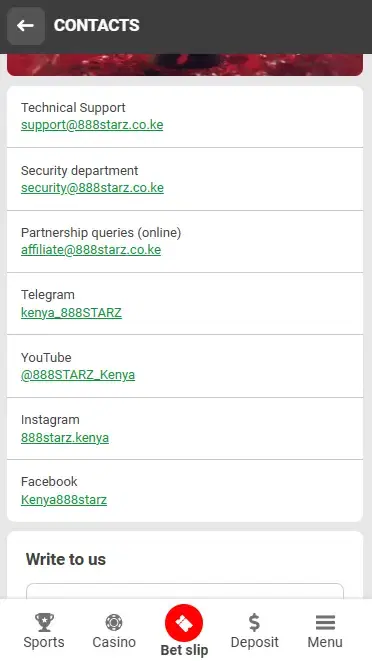The width and height of the screenshot is (372, 661).
Task: Tap the red Bet slip ticket icon
Action: pyautogui.click(x=184, y=623)
